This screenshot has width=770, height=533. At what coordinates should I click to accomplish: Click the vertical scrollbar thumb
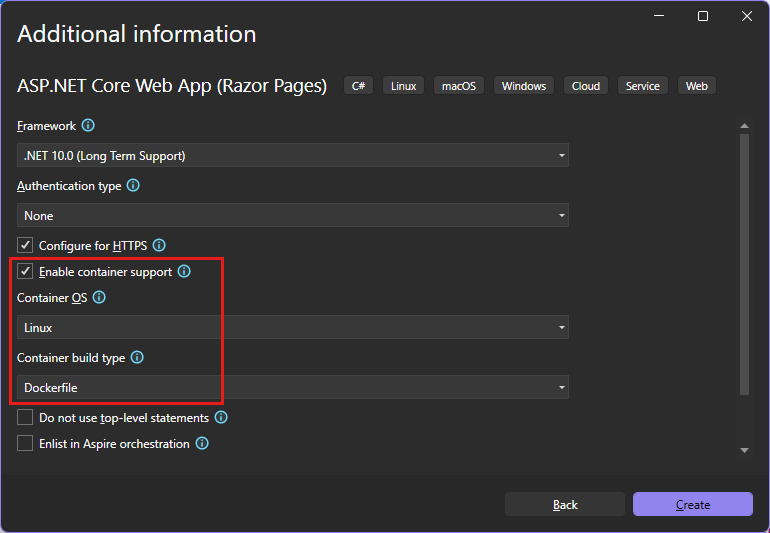(x=744, y=264)
